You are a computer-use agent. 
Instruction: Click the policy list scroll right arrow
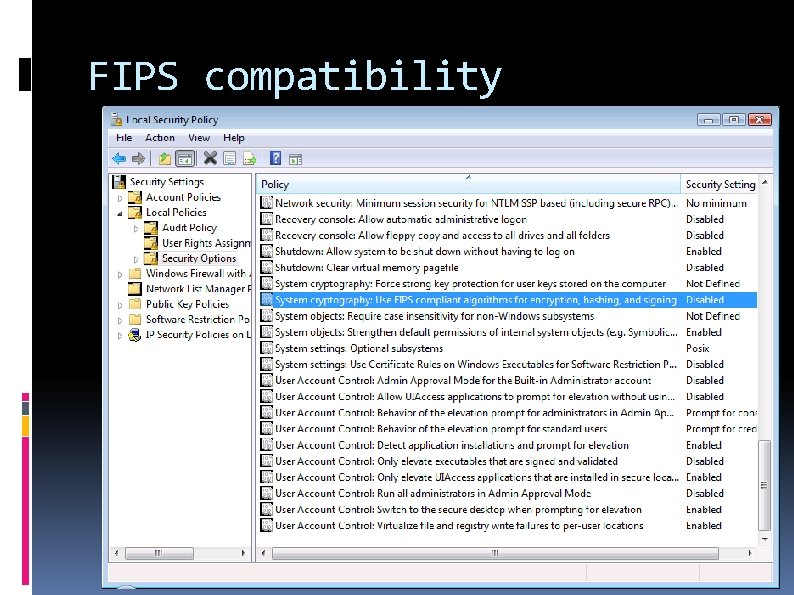coord(749,553)
